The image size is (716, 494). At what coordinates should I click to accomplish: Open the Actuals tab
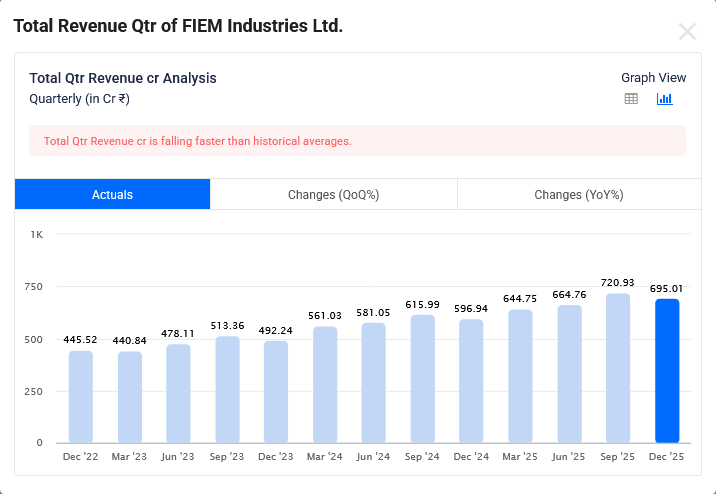pyautogui.click(x=112, y=194)
